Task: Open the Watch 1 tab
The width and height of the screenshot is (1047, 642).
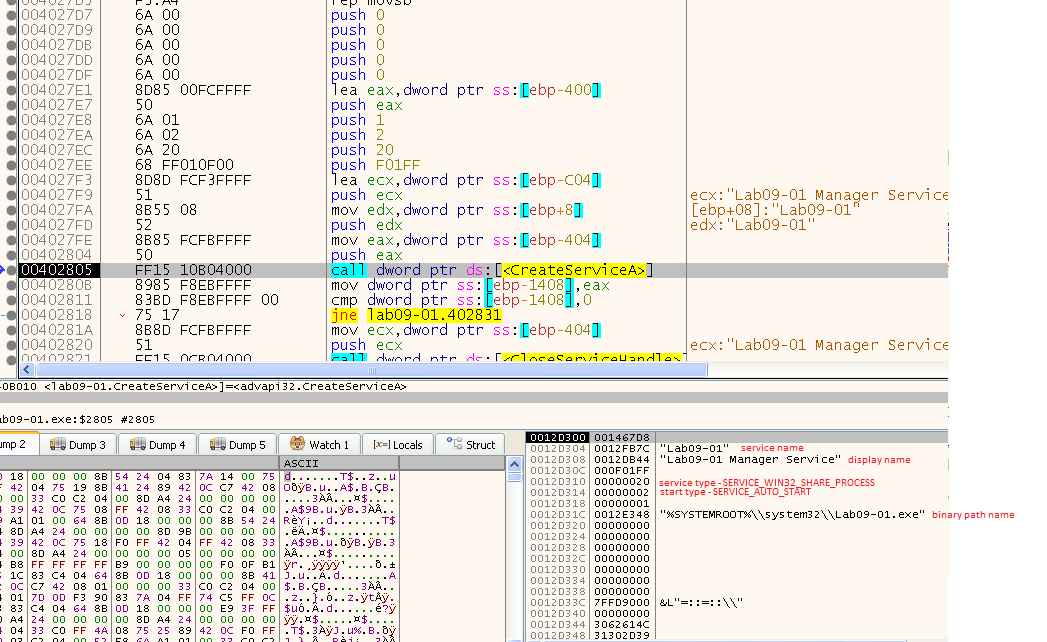Action: tap(320, 445)
